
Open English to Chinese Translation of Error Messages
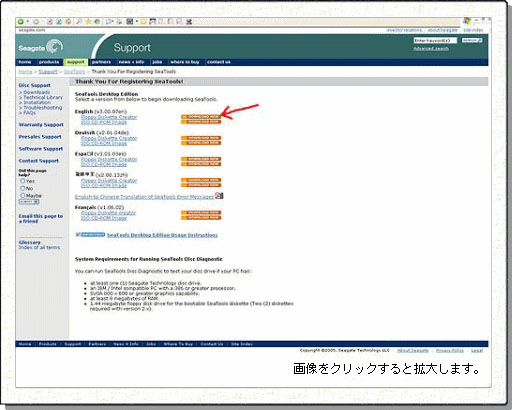pos(144,197)
